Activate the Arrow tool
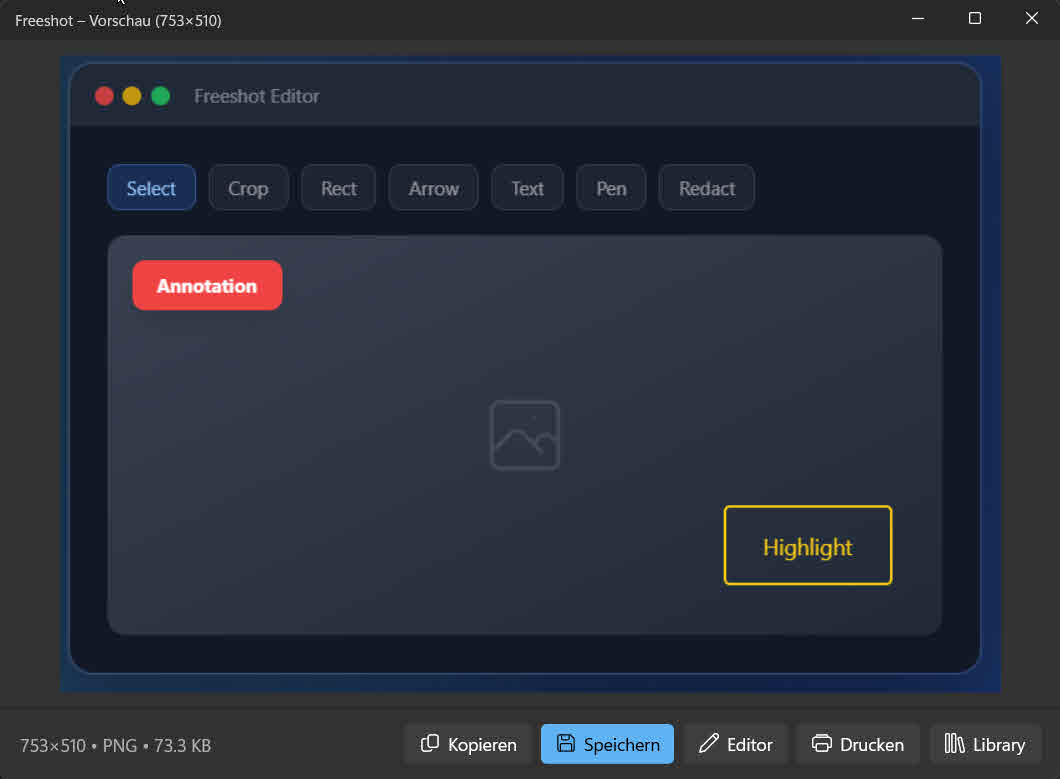Image resolution: width=1060 pixels, height=779 pixels. pyautogui.click(x=433, y=188)
